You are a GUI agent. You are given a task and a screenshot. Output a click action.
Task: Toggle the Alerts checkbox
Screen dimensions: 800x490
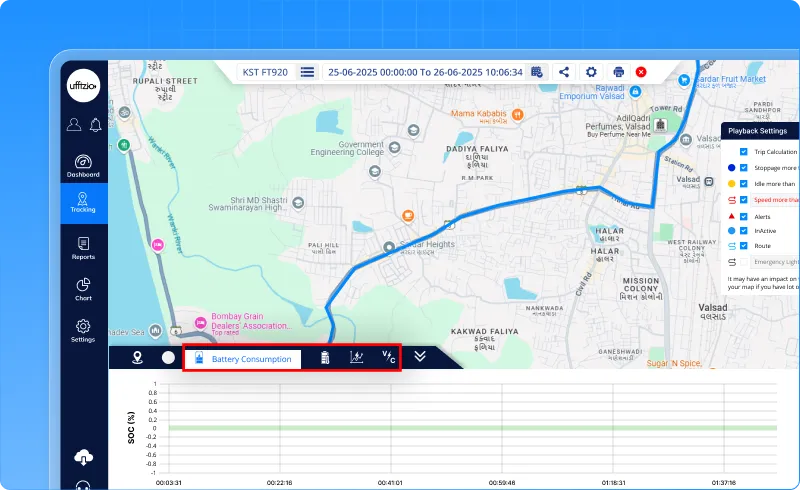tap(743, 215)
